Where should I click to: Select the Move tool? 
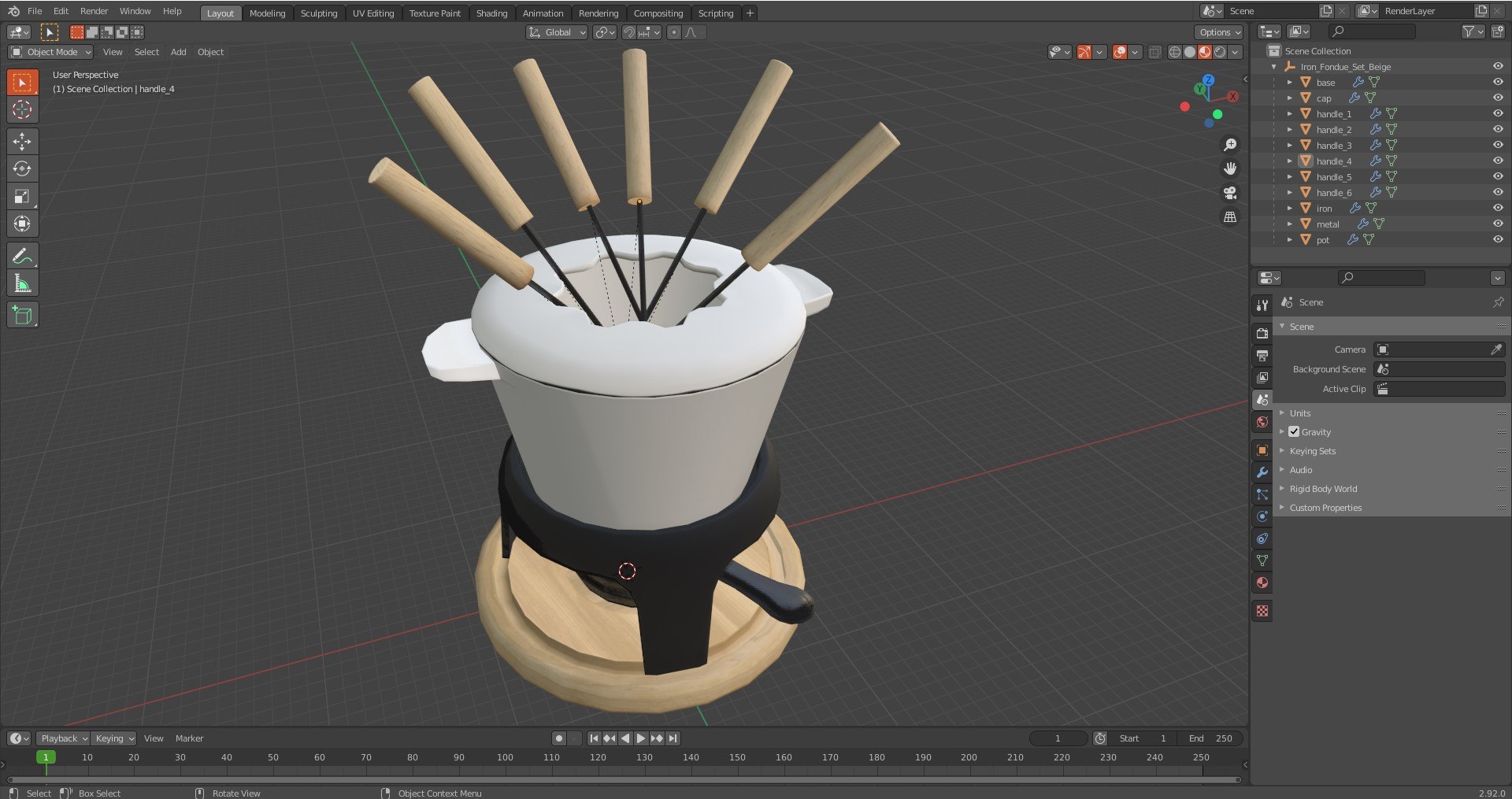tap(22, 142)
